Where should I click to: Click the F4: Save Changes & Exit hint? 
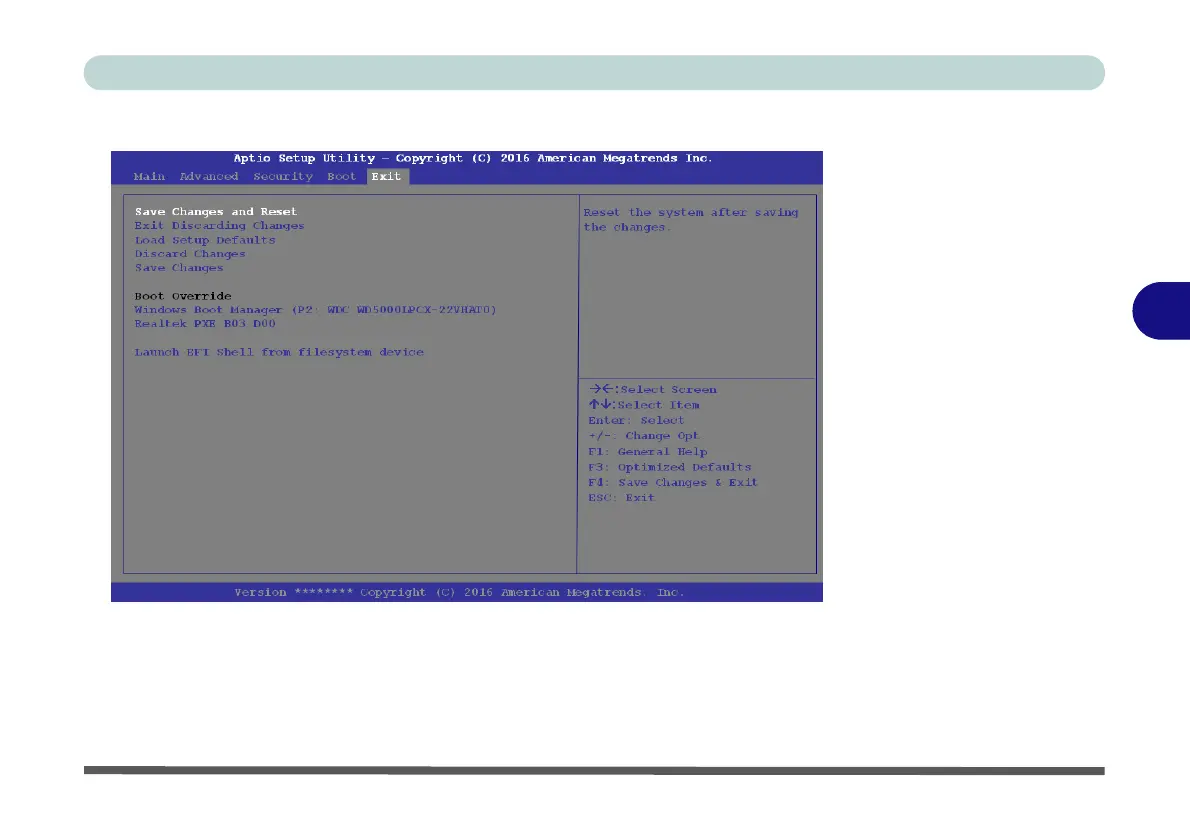pos(673,482)
